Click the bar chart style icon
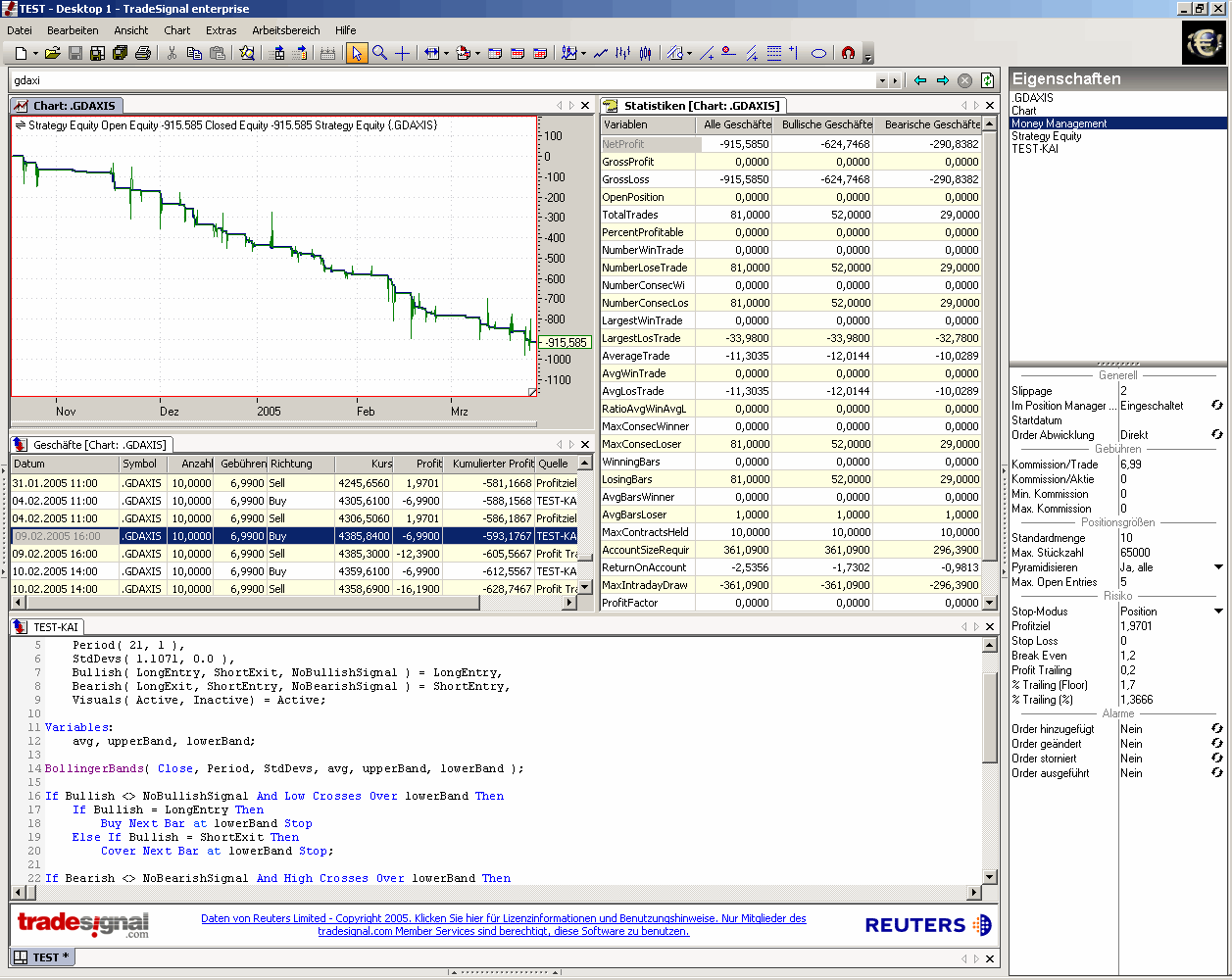This screenshot has height=980, width=1232. pos(622,53)
